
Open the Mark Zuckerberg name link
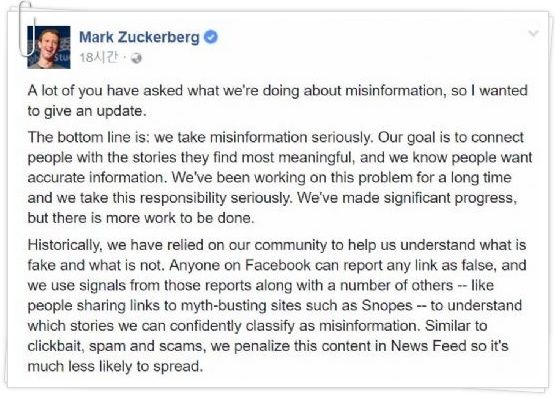tap(139, 38)
